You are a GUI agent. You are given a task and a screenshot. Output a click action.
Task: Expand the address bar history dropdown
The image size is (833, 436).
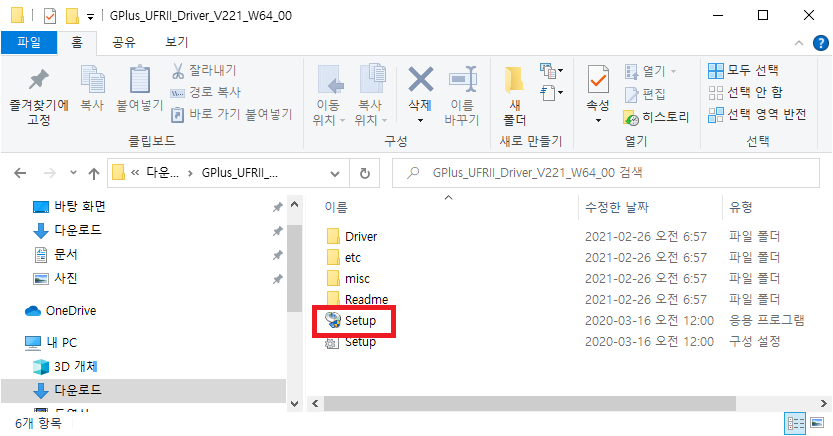pyautogui.click(x=335, y=173)
